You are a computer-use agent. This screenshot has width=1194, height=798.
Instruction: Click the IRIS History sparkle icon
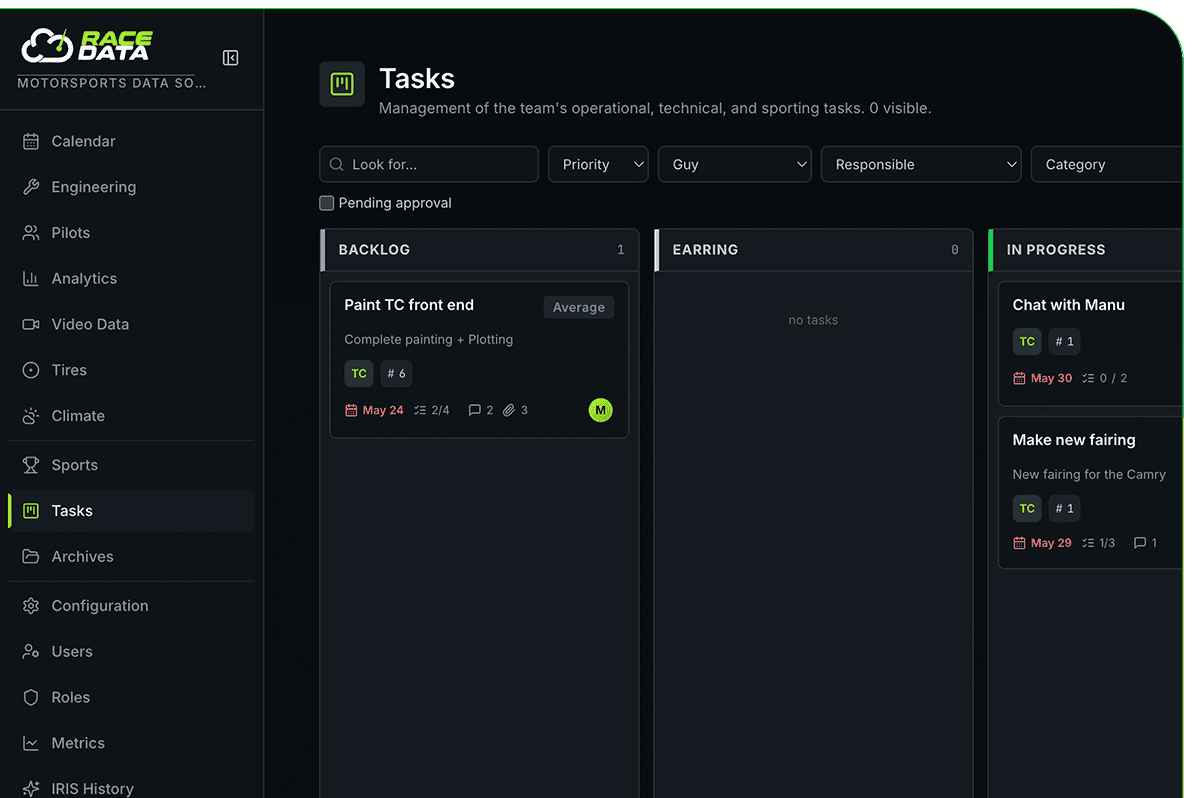point(30,789)
